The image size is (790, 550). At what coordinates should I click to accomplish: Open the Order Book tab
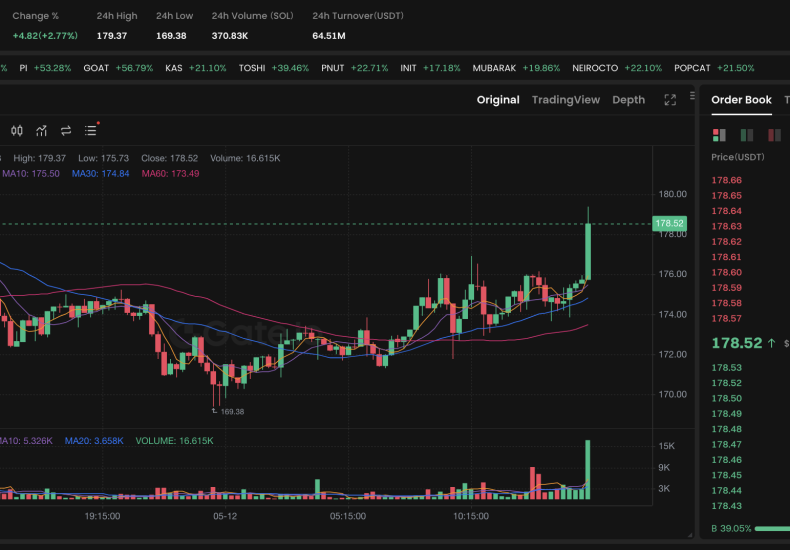741,100
